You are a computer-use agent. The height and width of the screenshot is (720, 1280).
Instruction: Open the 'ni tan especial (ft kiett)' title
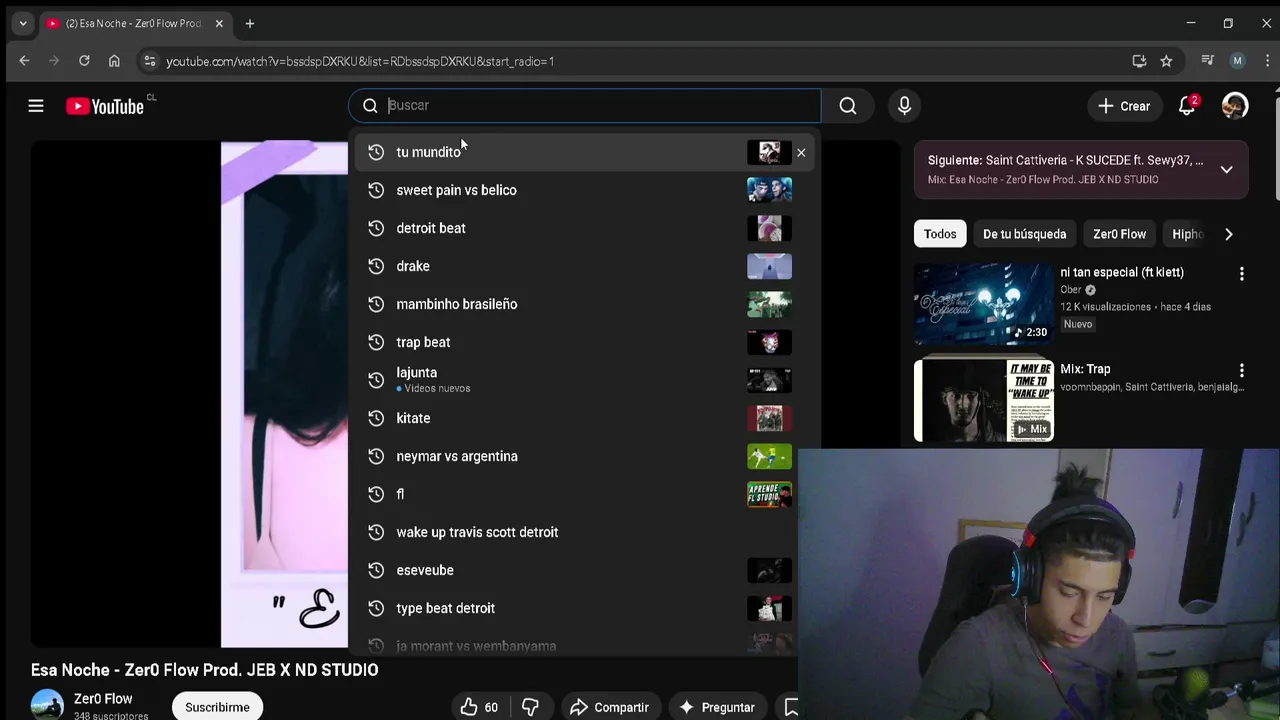pyautogui.click(x=1122, y=272)
